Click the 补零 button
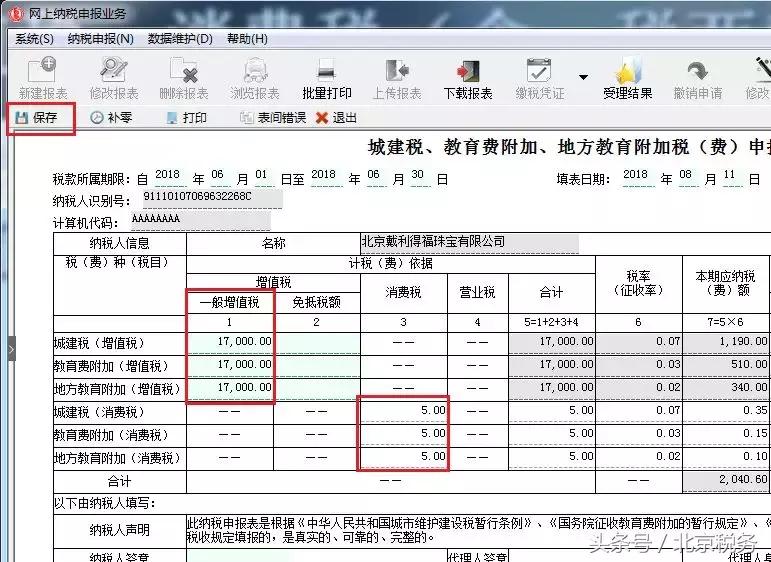Image resolution: width=771 pixels, height=562 pixels. pos(111,118)
